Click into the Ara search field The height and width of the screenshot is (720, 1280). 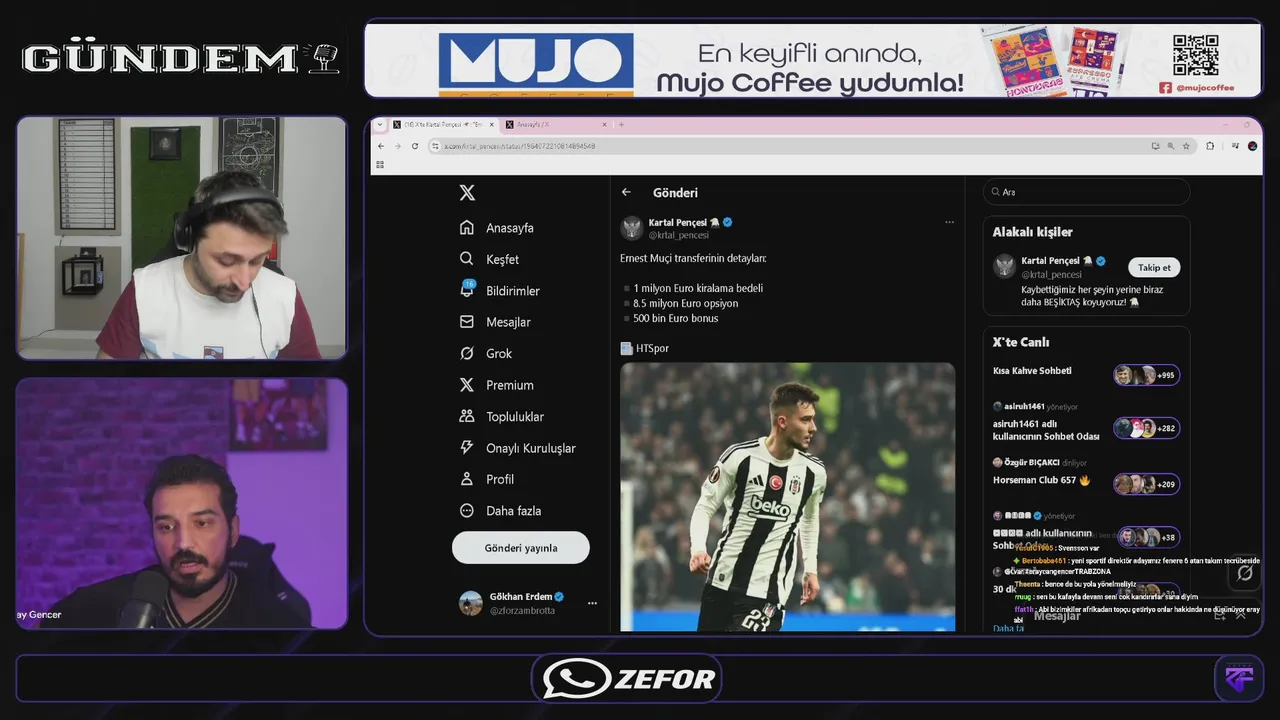1087,192
